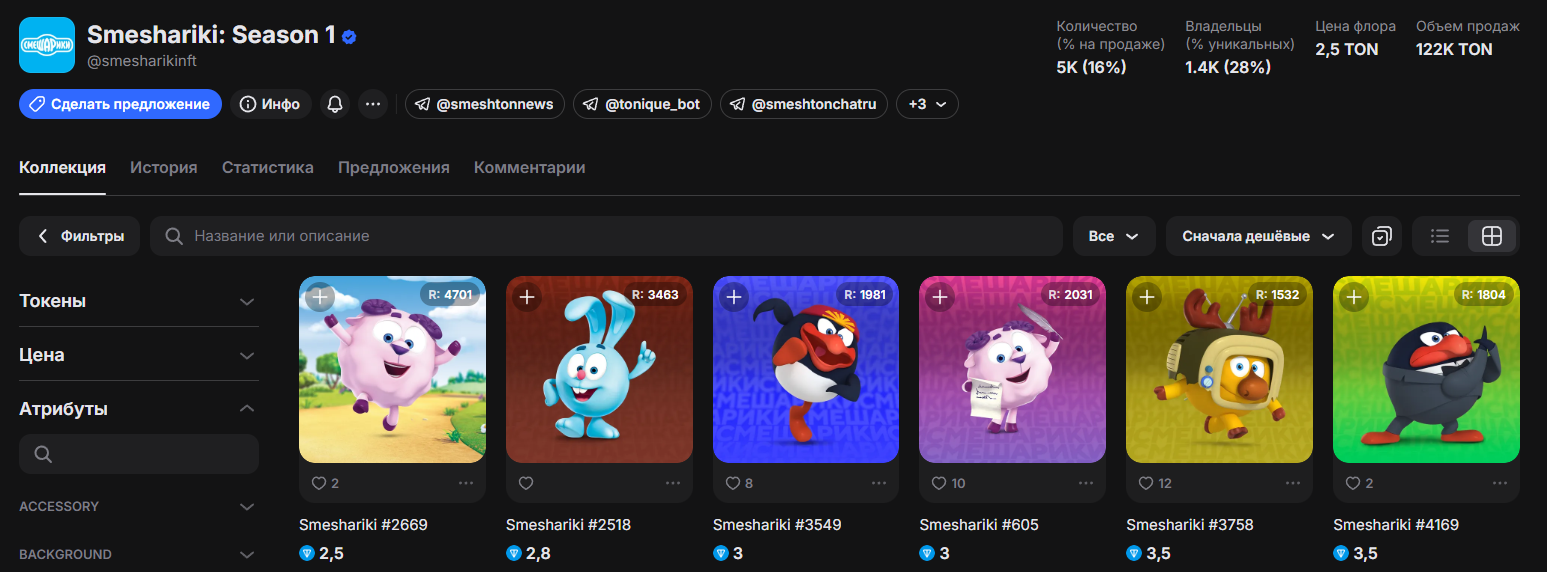Open three-dots menu on Smeshariki #4169 card
The width and height of the screenshot is (1547, 572).
(x=1499, y=483)
